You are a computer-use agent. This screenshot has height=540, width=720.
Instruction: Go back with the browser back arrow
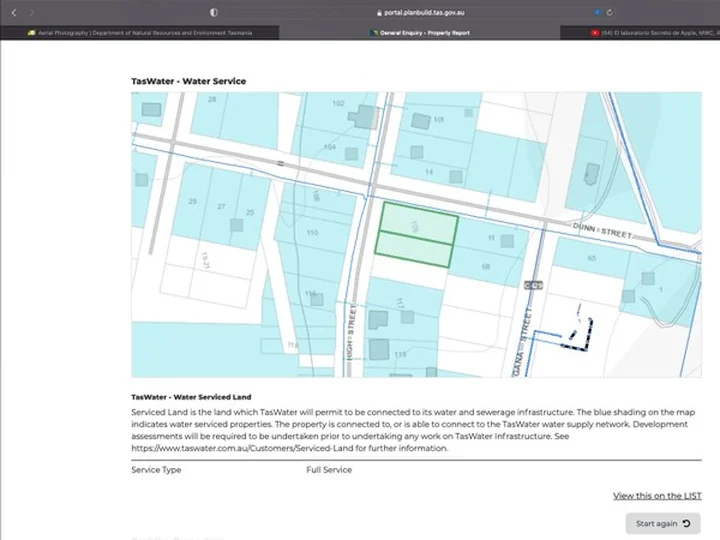coord(14,13)
